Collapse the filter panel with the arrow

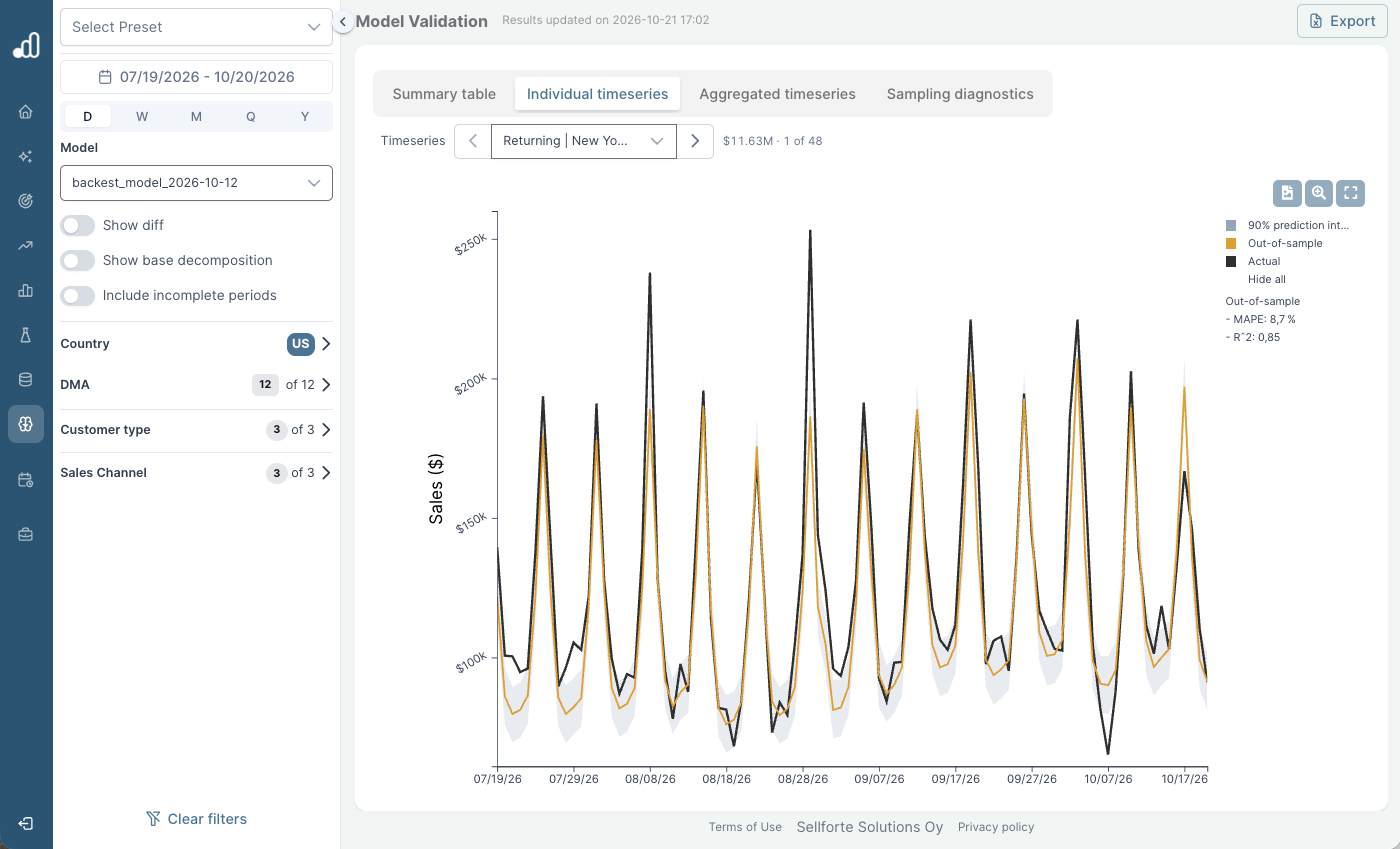pyautogui.click(x=343, y=21)
